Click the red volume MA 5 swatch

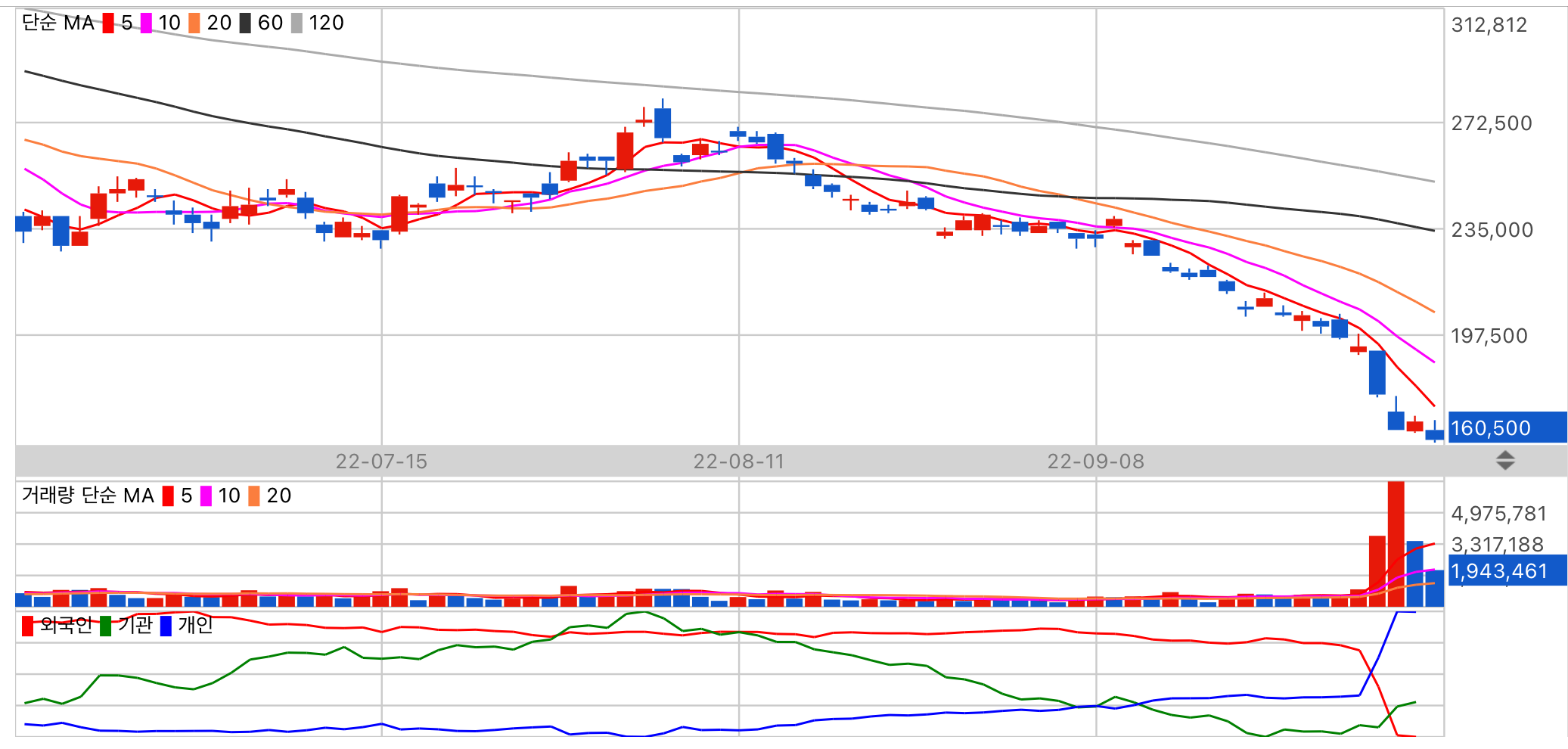tap(168, 496)
